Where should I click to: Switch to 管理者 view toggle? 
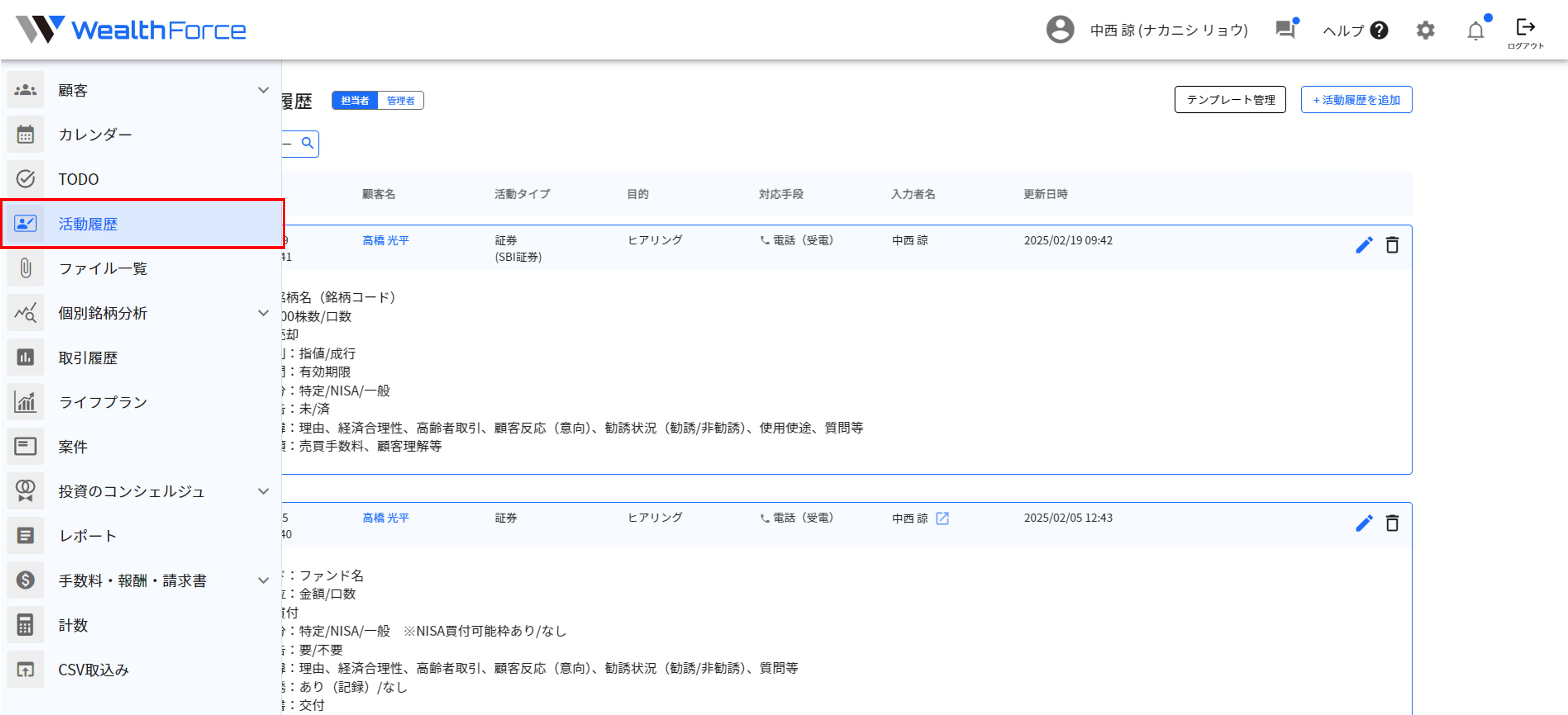point(401,100)
